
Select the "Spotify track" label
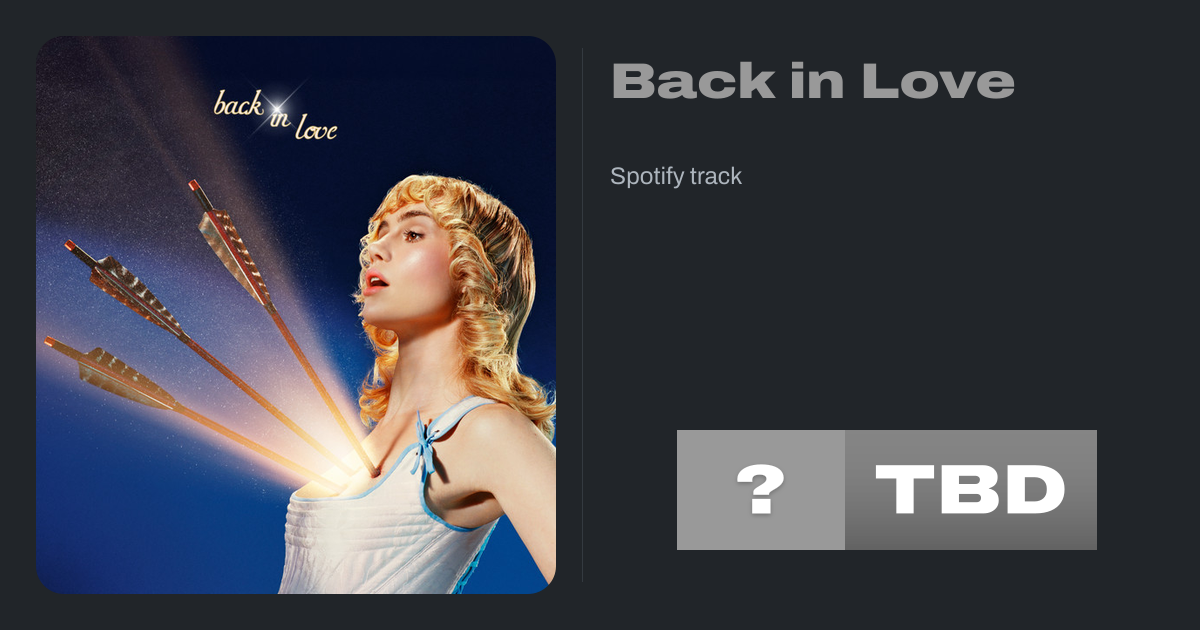click(676, 177)
